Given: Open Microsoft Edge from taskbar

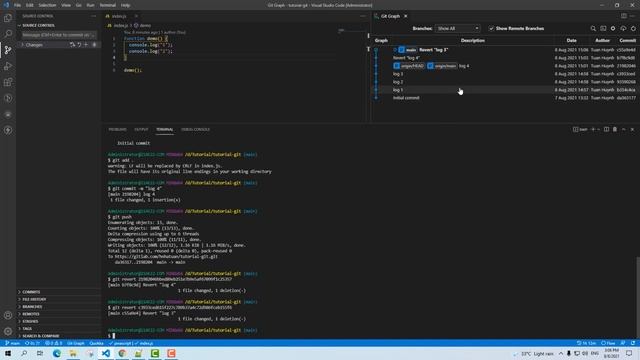Looking at the screenshot, I should click(57, 353).
